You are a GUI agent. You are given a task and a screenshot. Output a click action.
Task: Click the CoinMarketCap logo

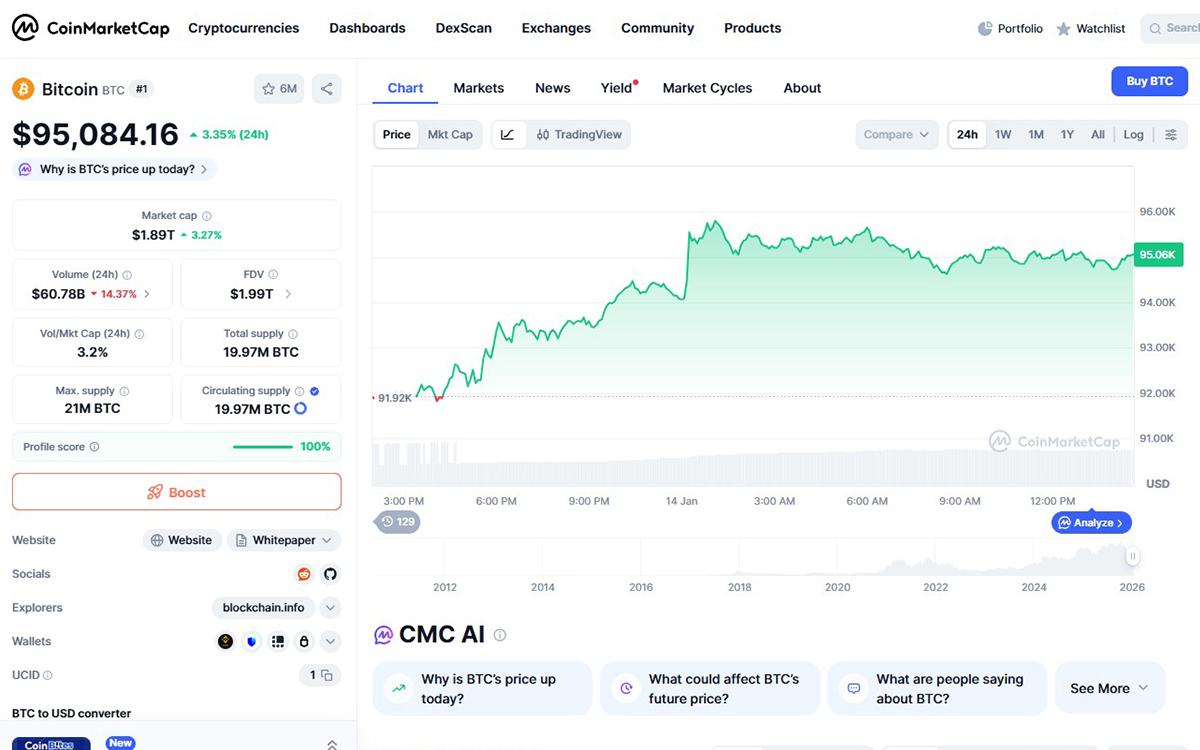(x=91, y=28)
